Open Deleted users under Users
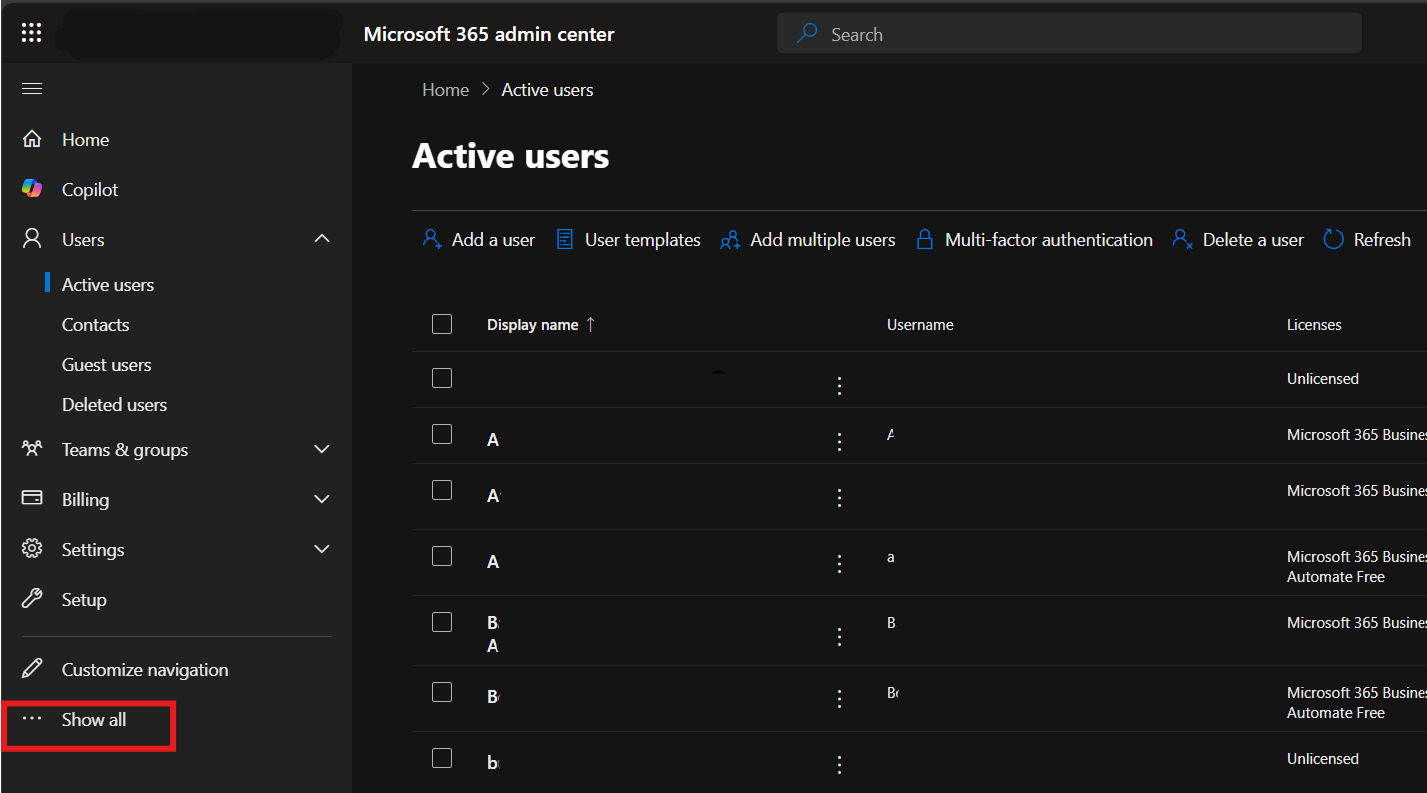The image size is (1427, 793). [x=114, y=405]
